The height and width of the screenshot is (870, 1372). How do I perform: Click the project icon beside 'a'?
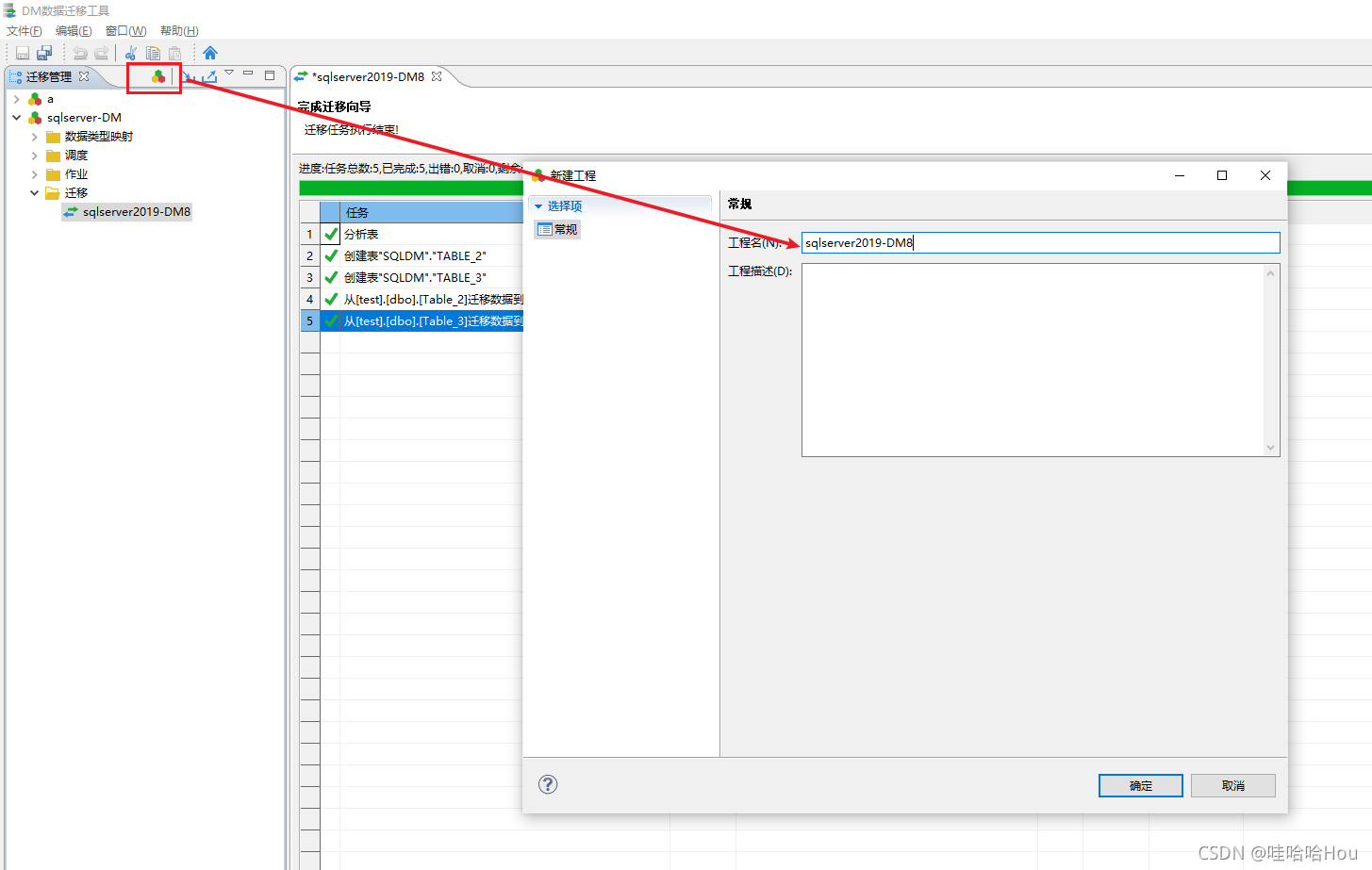click(35, 99)
